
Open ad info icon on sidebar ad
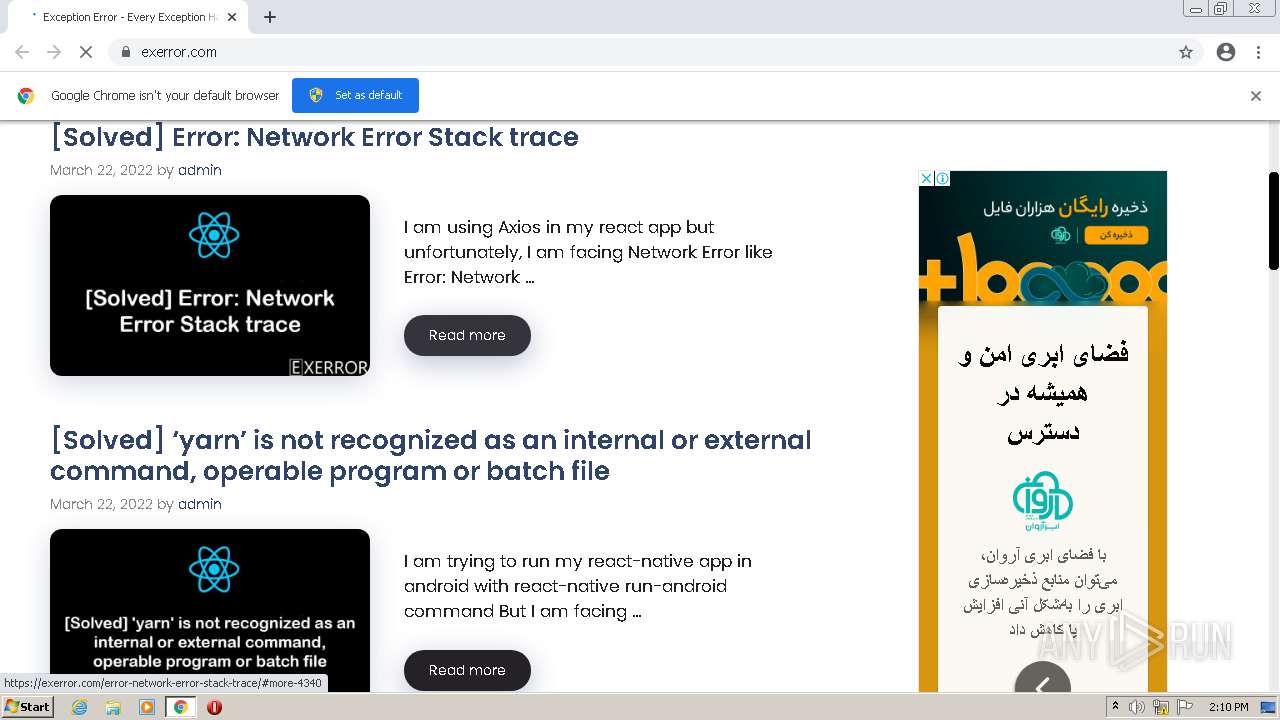(942, 179)
